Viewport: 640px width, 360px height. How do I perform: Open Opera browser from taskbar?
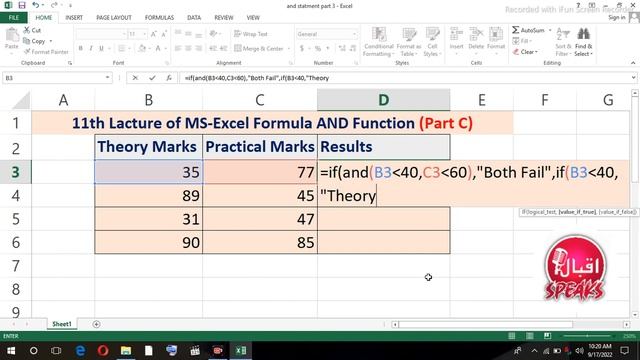(103, 351)
